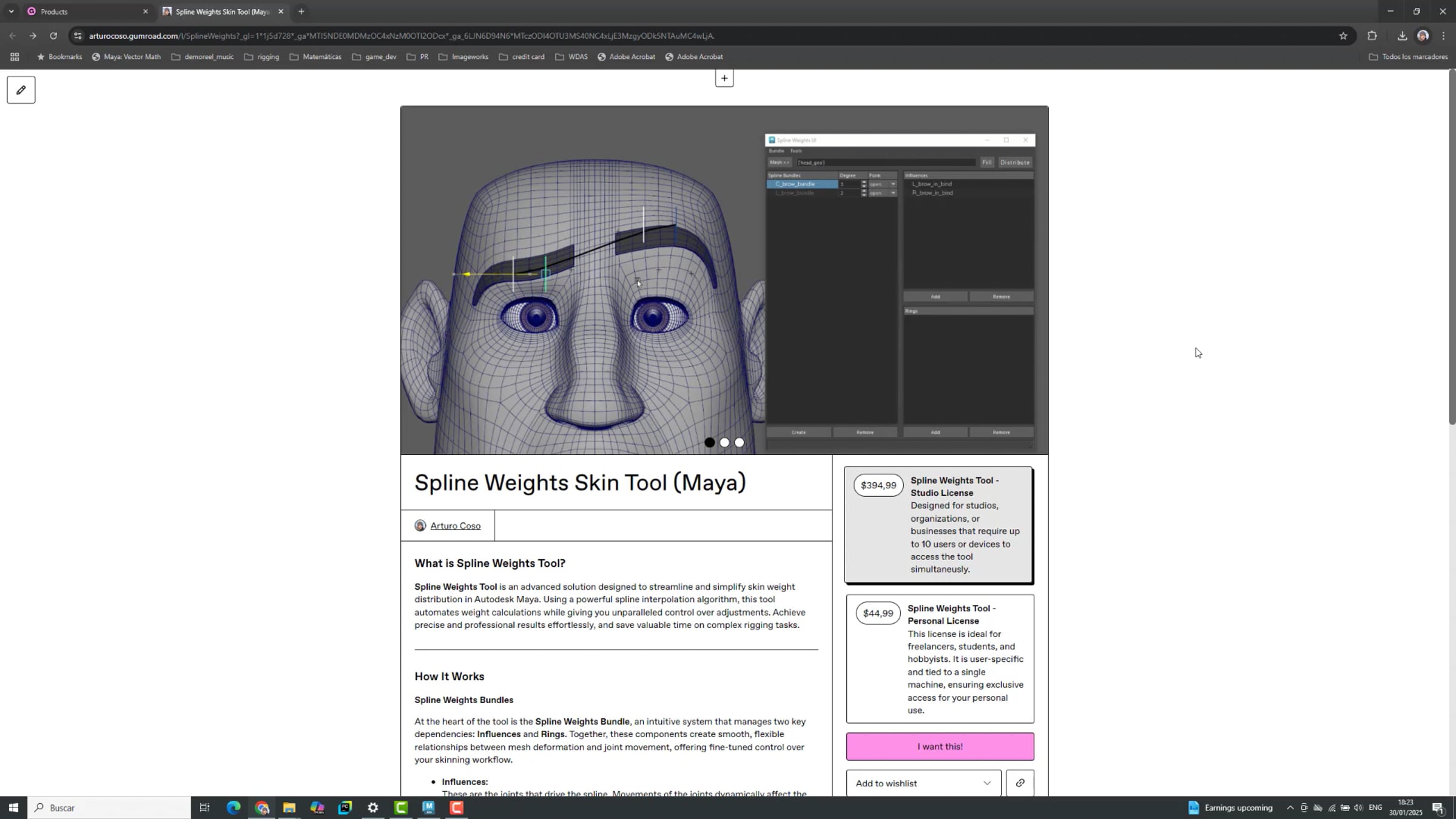This screenshot has width=1456, height=819.
Task: Open the tab search chevron
Action: [x=11, y=12]
